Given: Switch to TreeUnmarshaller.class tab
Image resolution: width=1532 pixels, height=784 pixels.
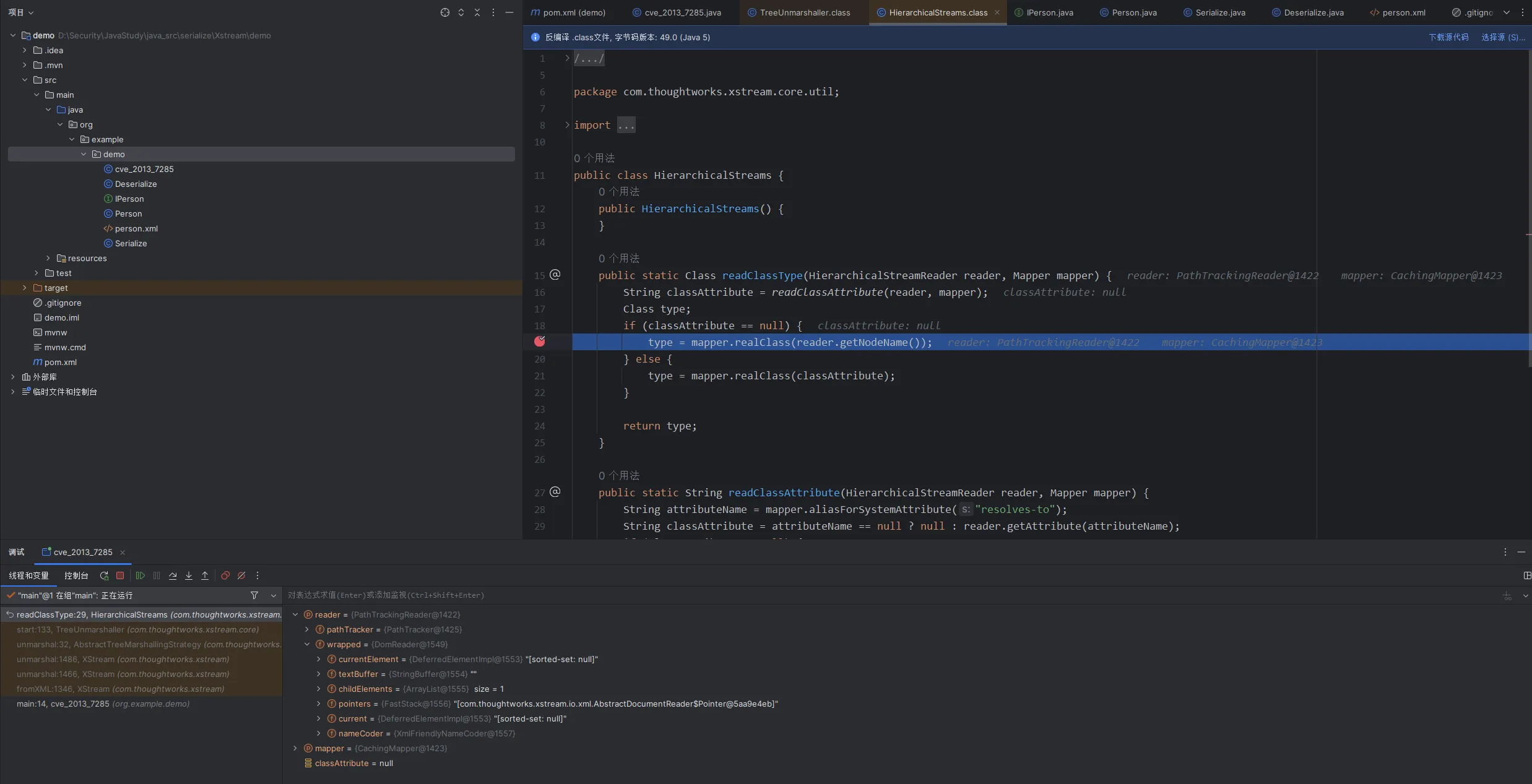Looking at the screenshot, I should click(804, 12).
